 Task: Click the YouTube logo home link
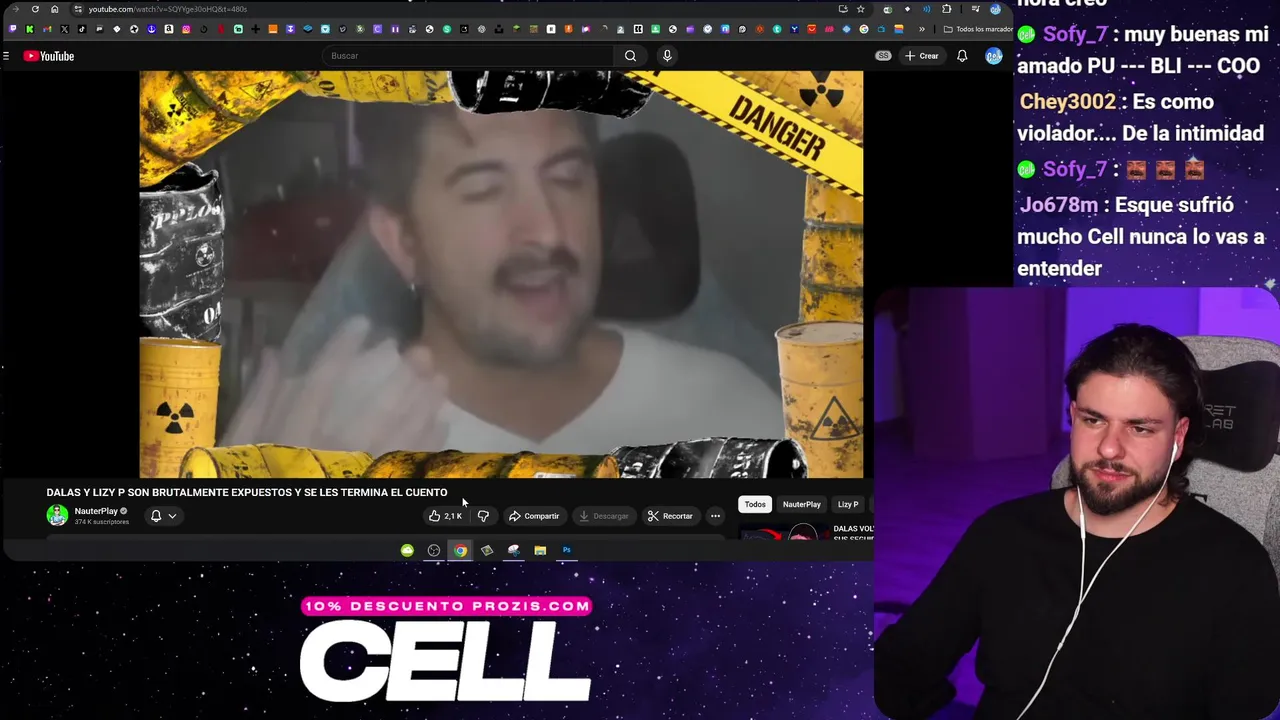coord(49,56)
